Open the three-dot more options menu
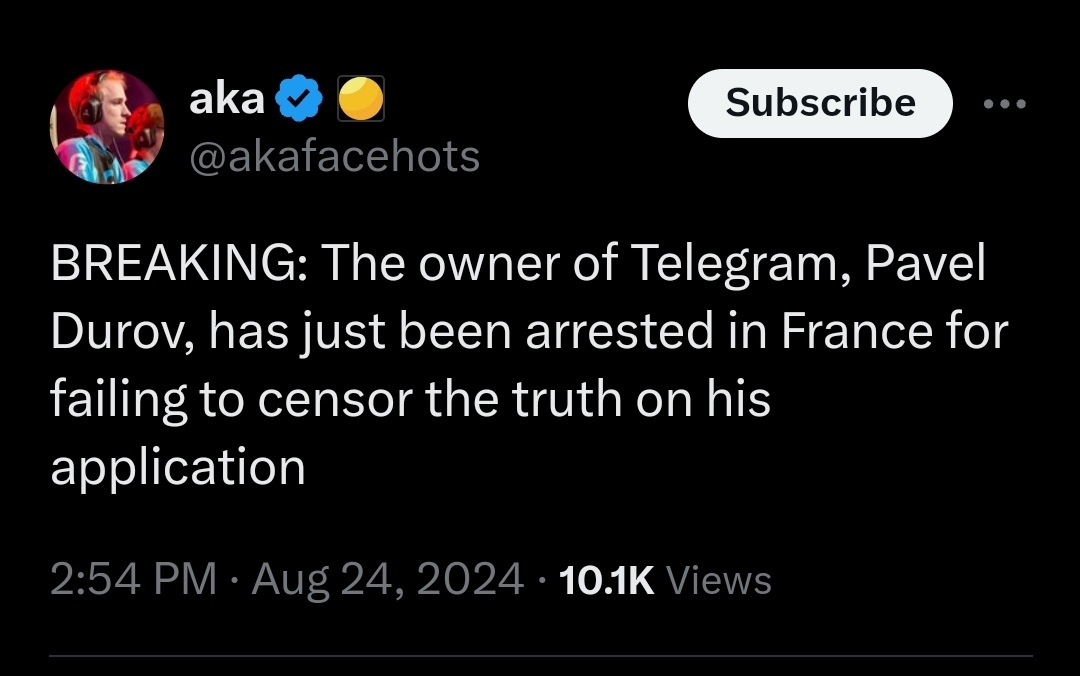 point(1005,102)
